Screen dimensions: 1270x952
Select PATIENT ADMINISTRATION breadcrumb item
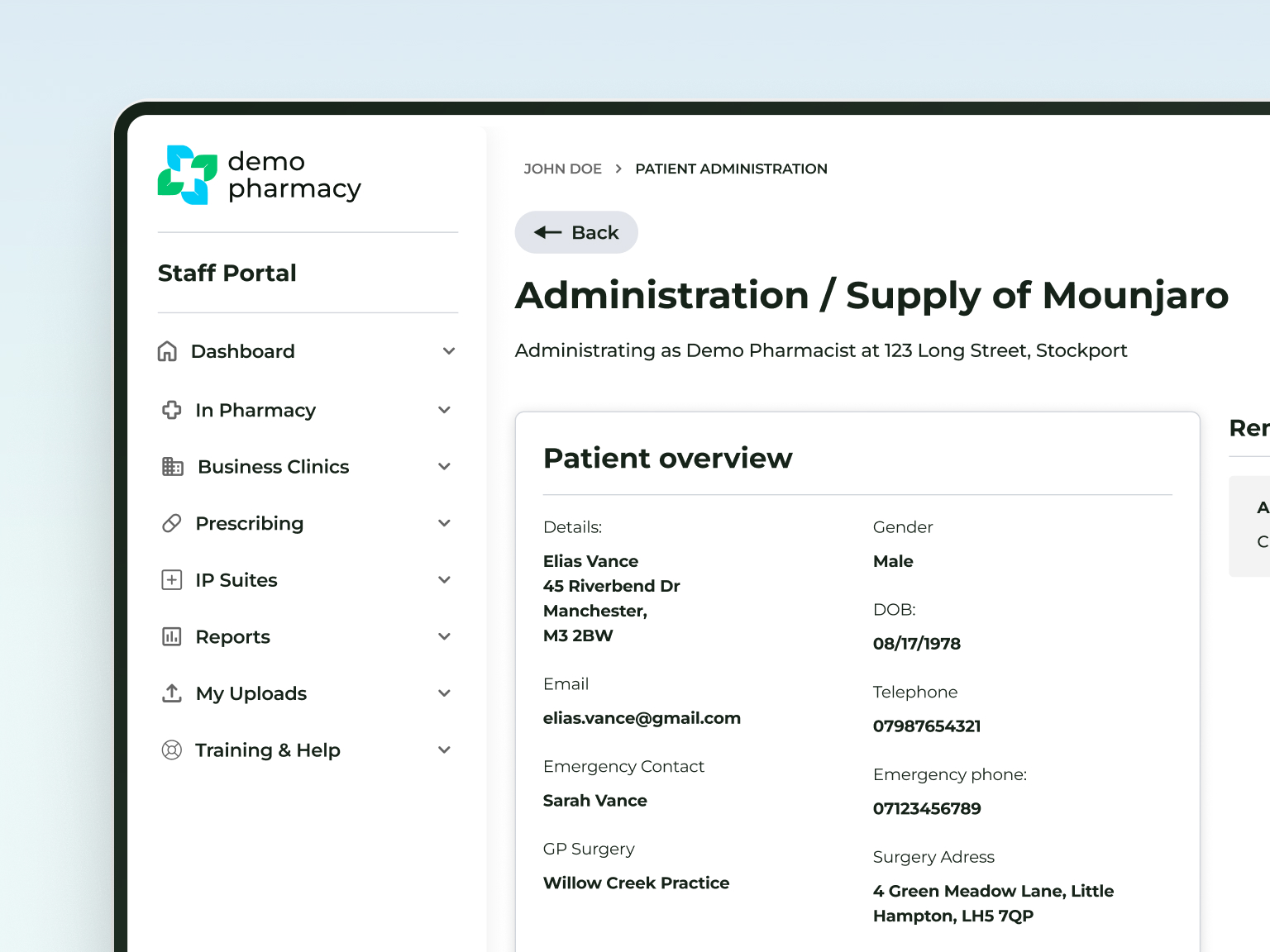pos(731,169)
